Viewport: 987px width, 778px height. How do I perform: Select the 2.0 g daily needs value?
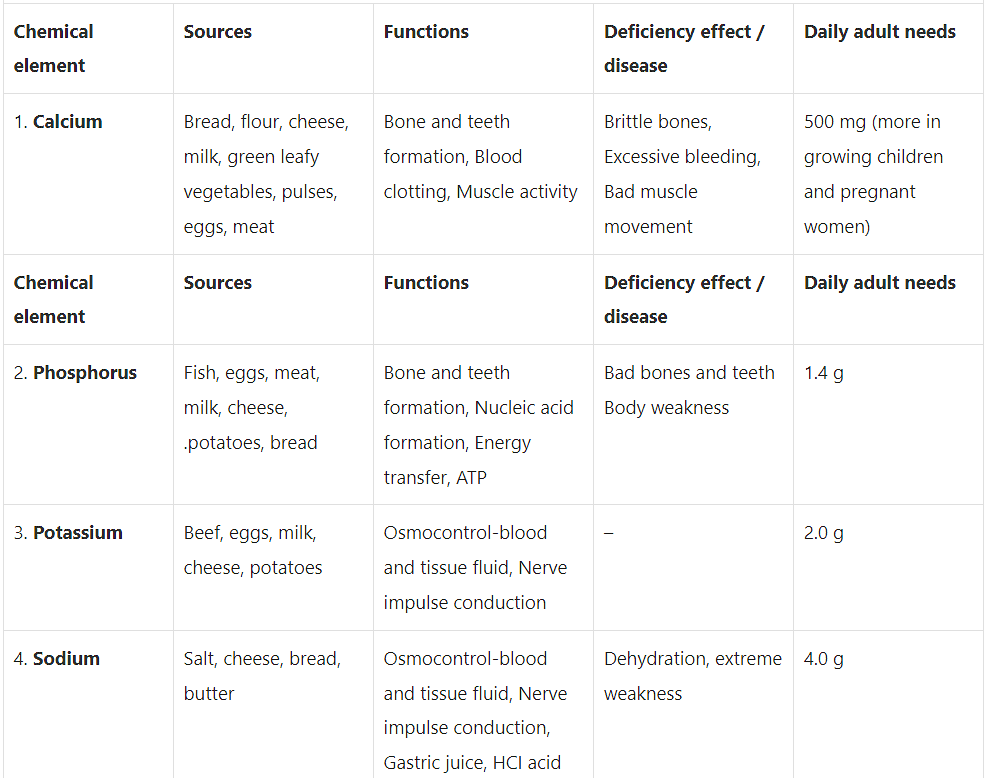coord(824,533)
